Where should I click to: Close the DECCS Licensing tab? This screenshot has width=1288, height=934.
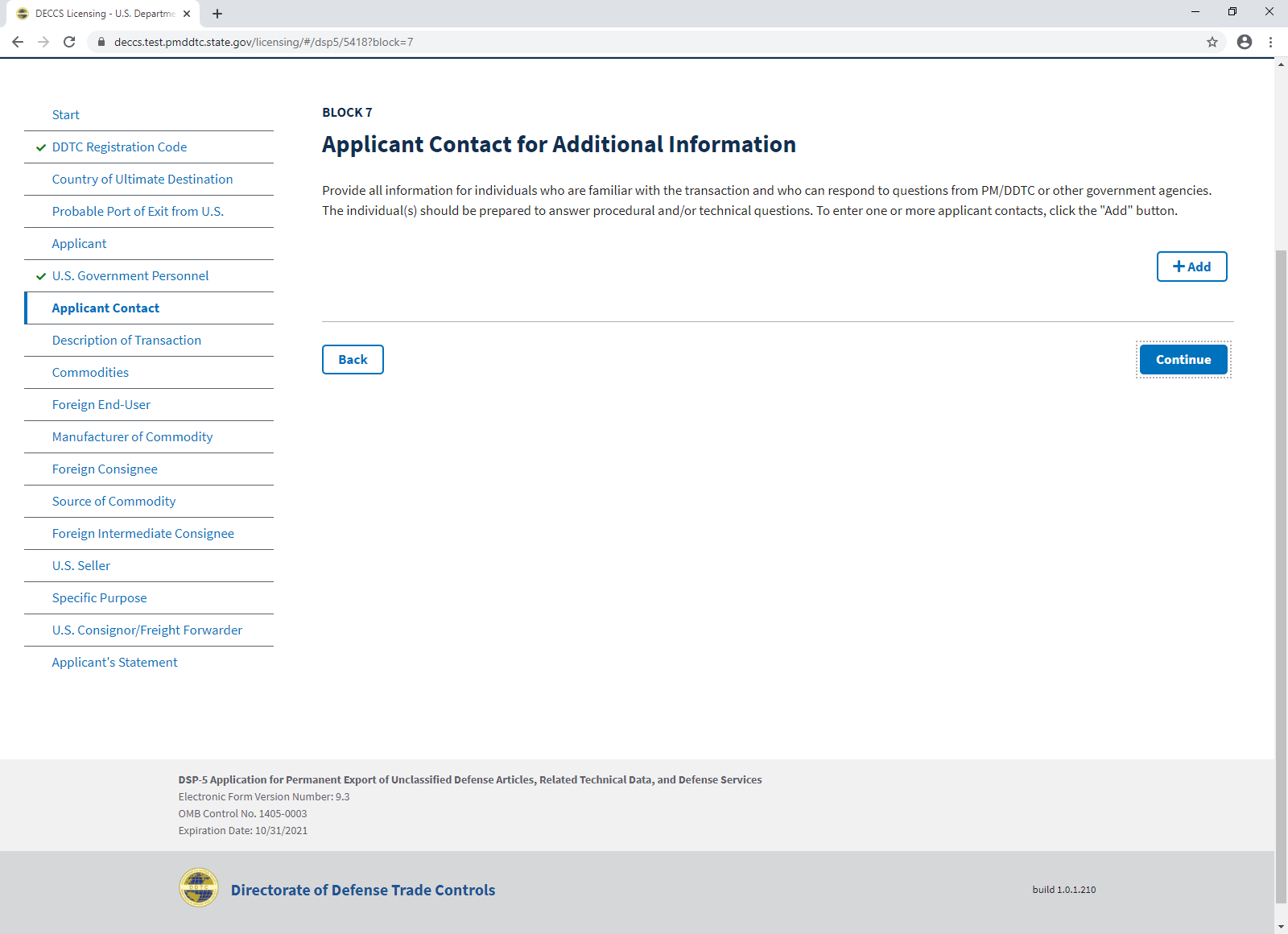point(187,14)
